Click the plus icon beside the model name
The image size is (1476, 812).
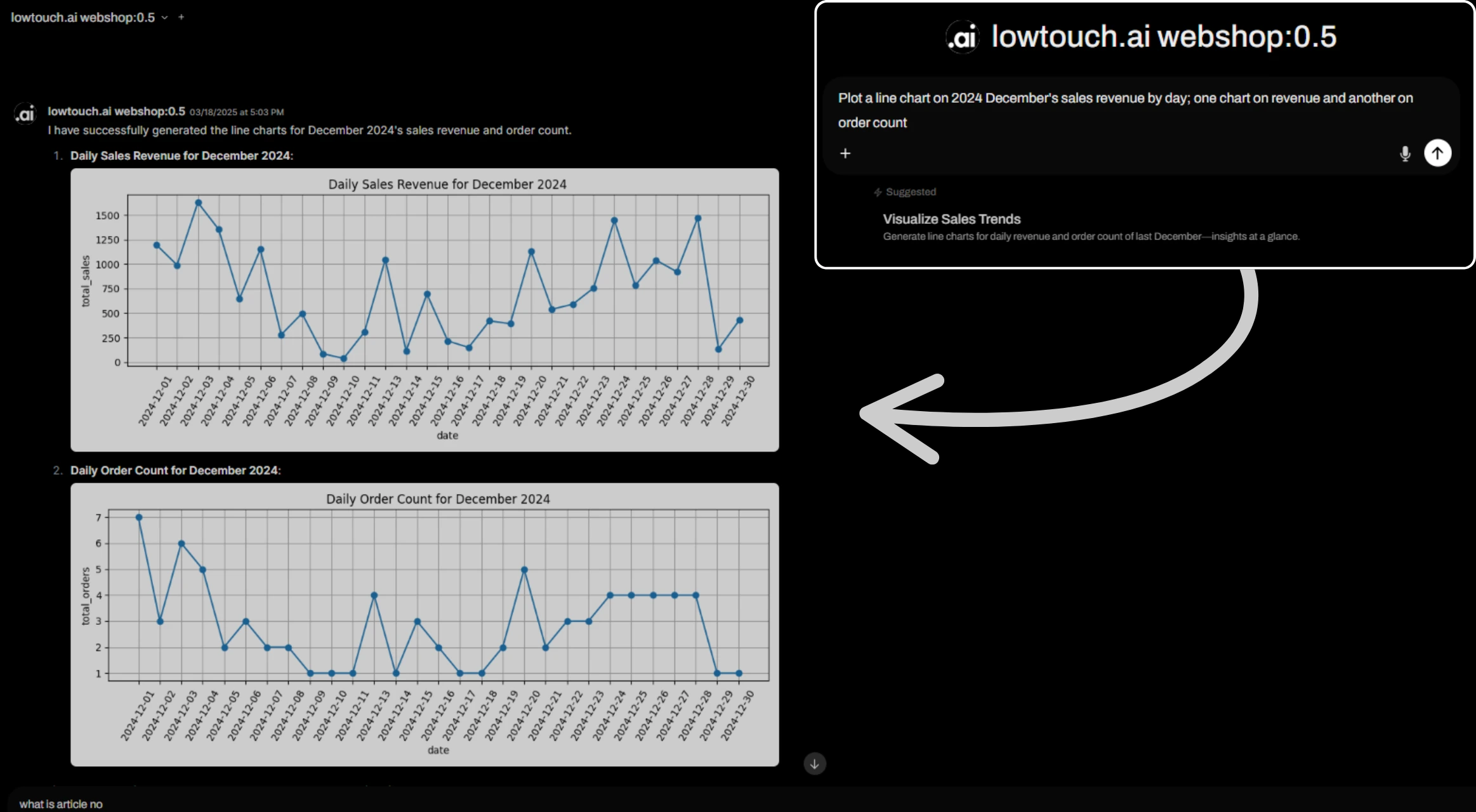[181, 17]
